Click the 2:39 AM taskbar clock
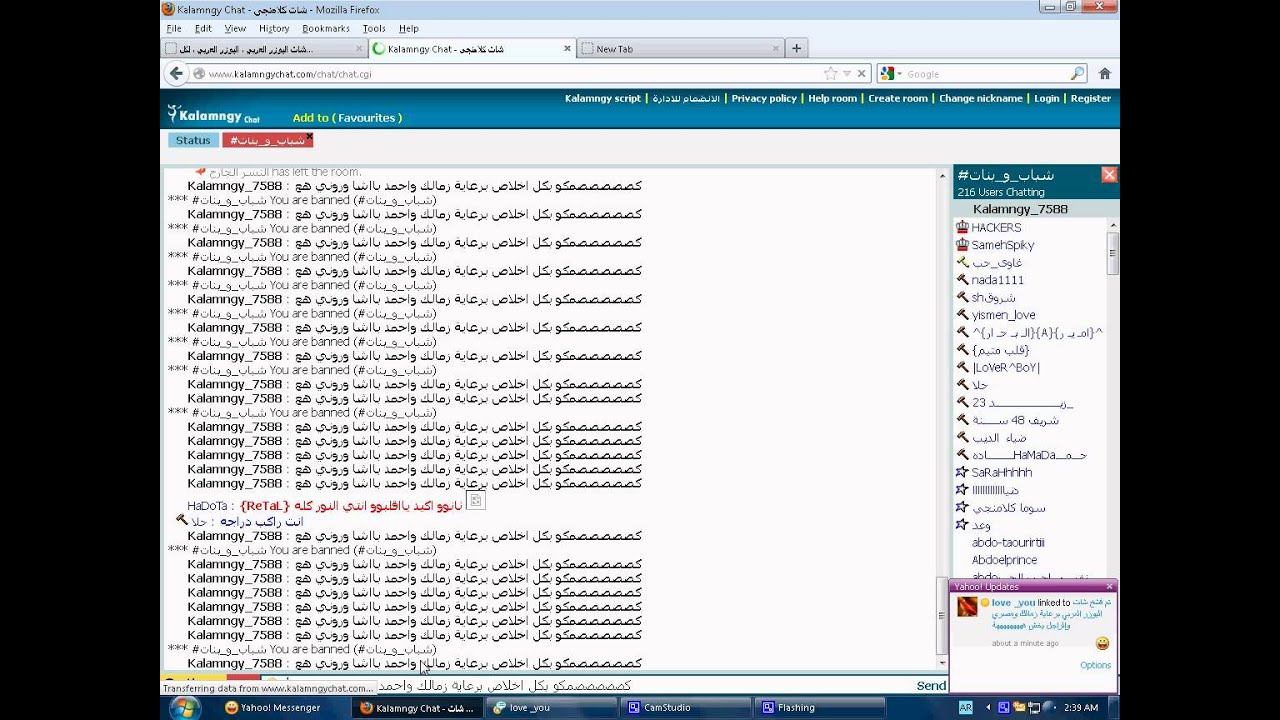 [1081, 707]
